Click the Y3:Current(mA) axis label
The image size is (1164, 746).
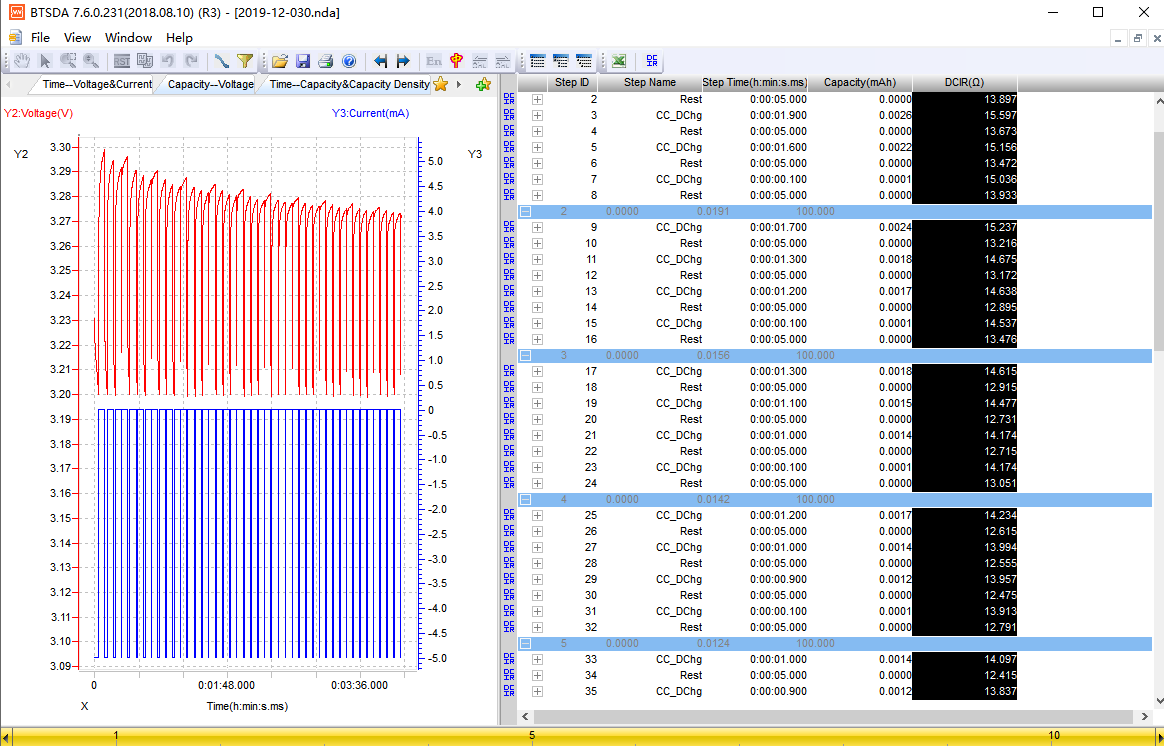370,114
